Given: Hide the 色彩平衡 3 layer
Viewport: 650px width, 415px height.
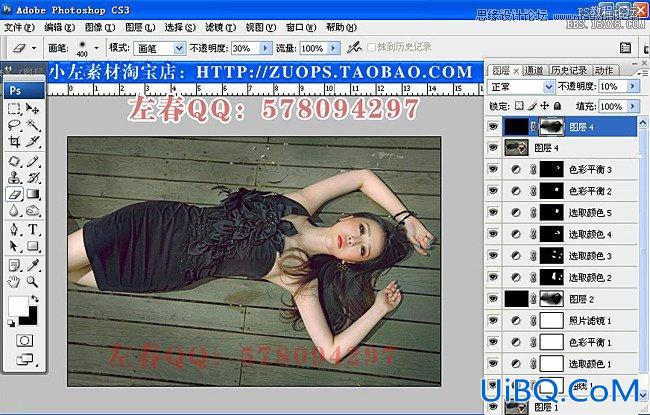Looking at the screenshot, I should [x=493, y=169].
